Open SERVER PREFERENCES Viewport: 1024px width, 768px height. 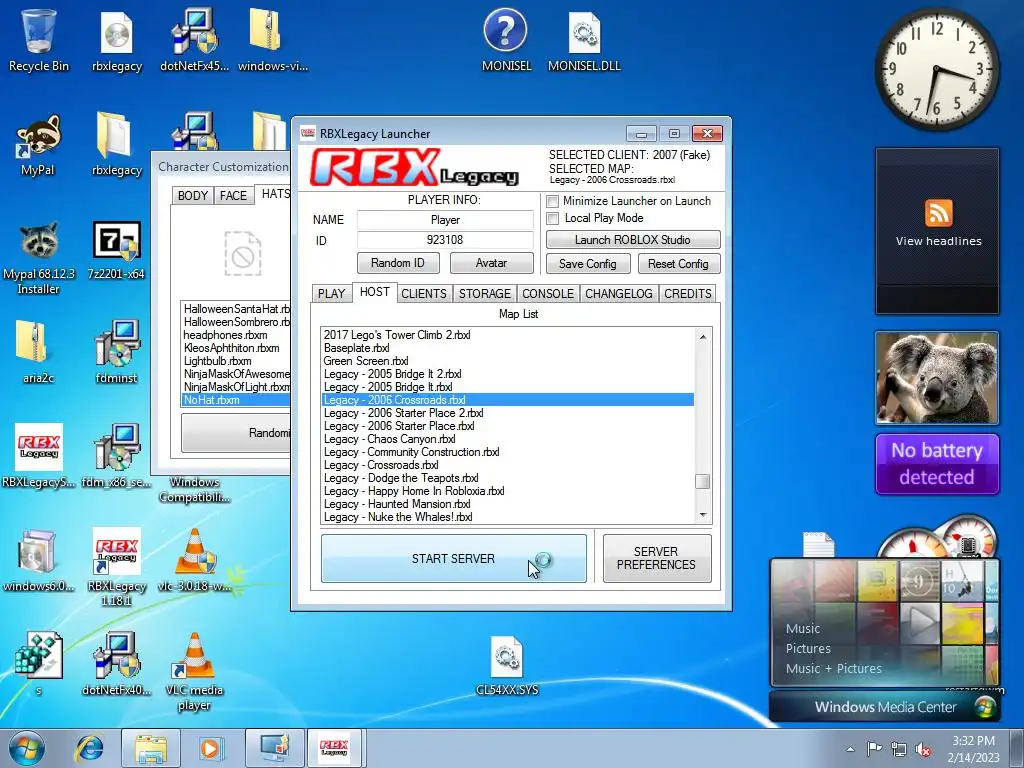[656, 558]
